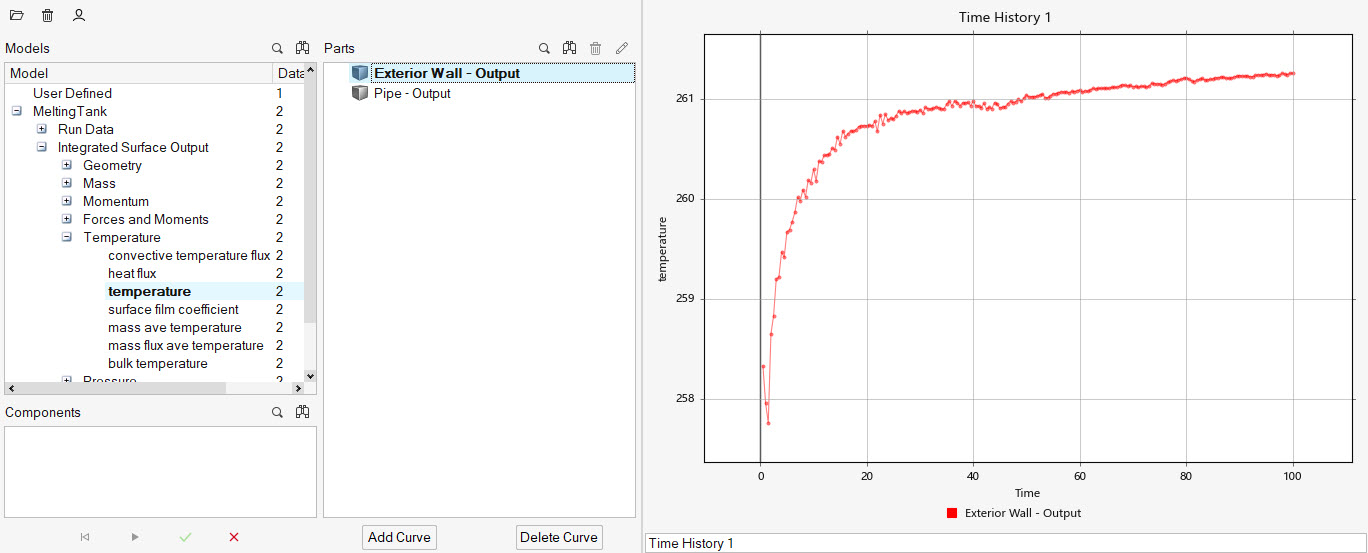The width and height of the screenshot is (1368, 553).
Task: Expand the Run Data node
Action: point(42,130)
